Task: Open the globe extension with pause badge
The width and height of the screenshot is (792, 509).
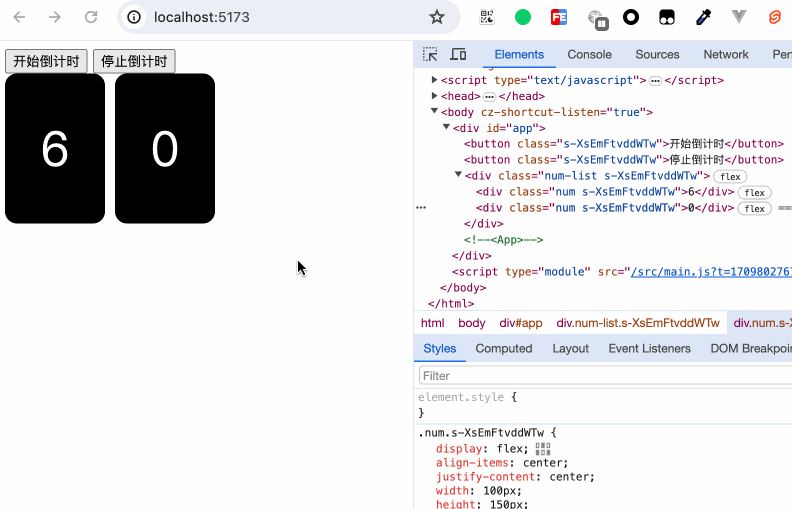Action: 598,19
